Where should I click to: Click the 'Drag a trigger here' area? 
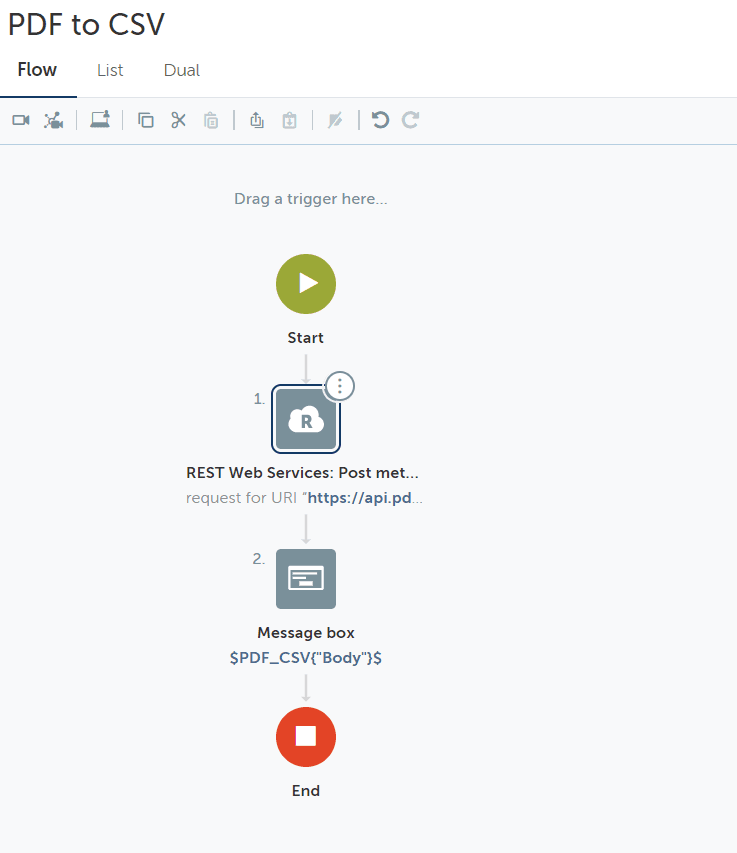tap(311, 199)
